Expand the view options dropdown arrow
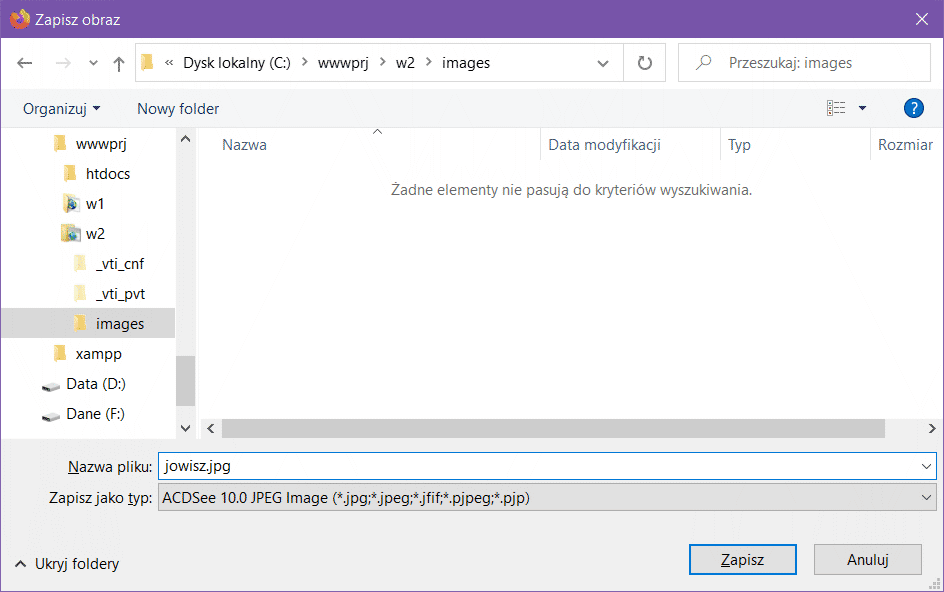This screenshot has width=944, height=592. coord(862,108)
